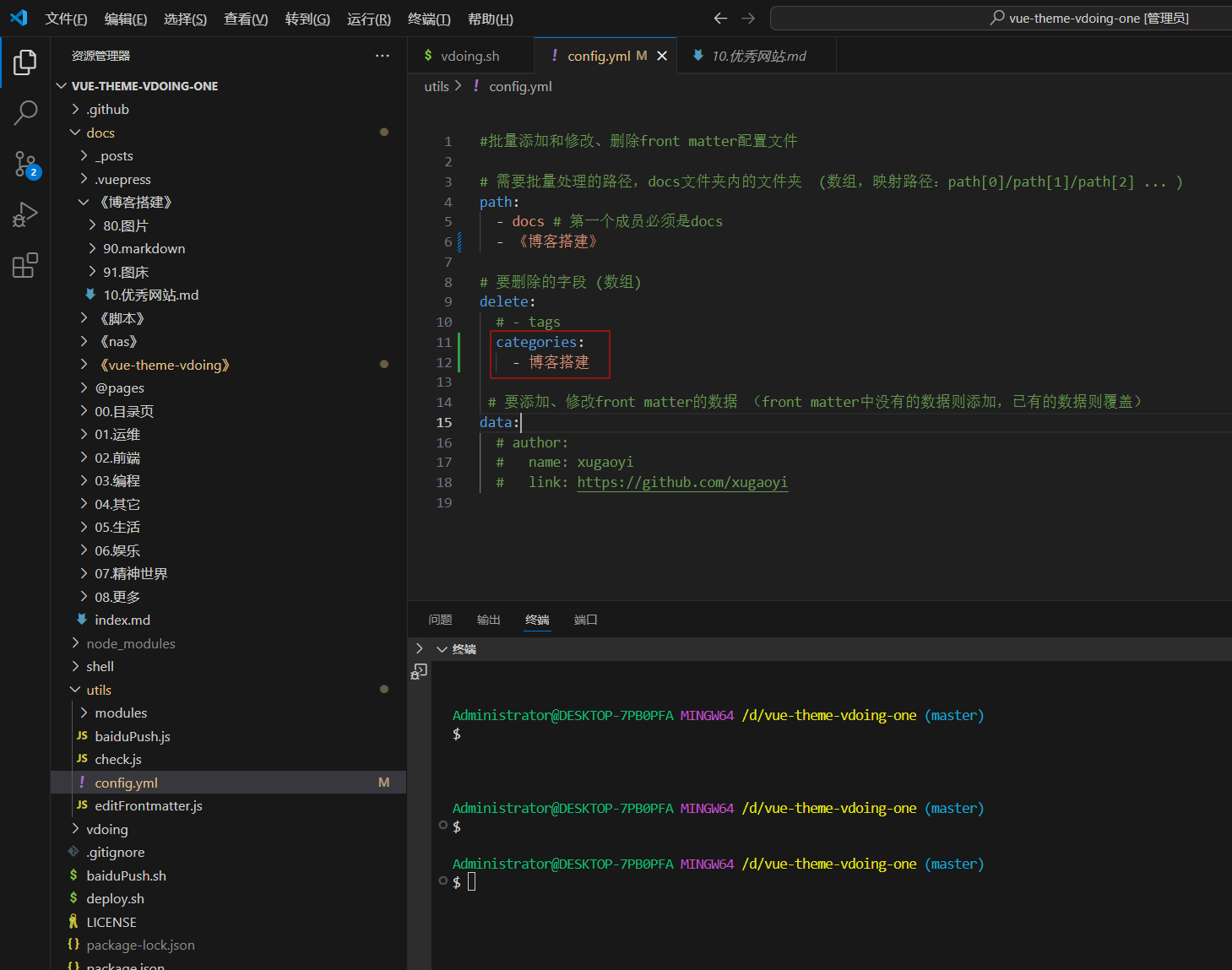1232x970 pixels.
Task: Follow the https://github.com/xugaoyi link
Action: pyautogui.click(x=682, y=482)
